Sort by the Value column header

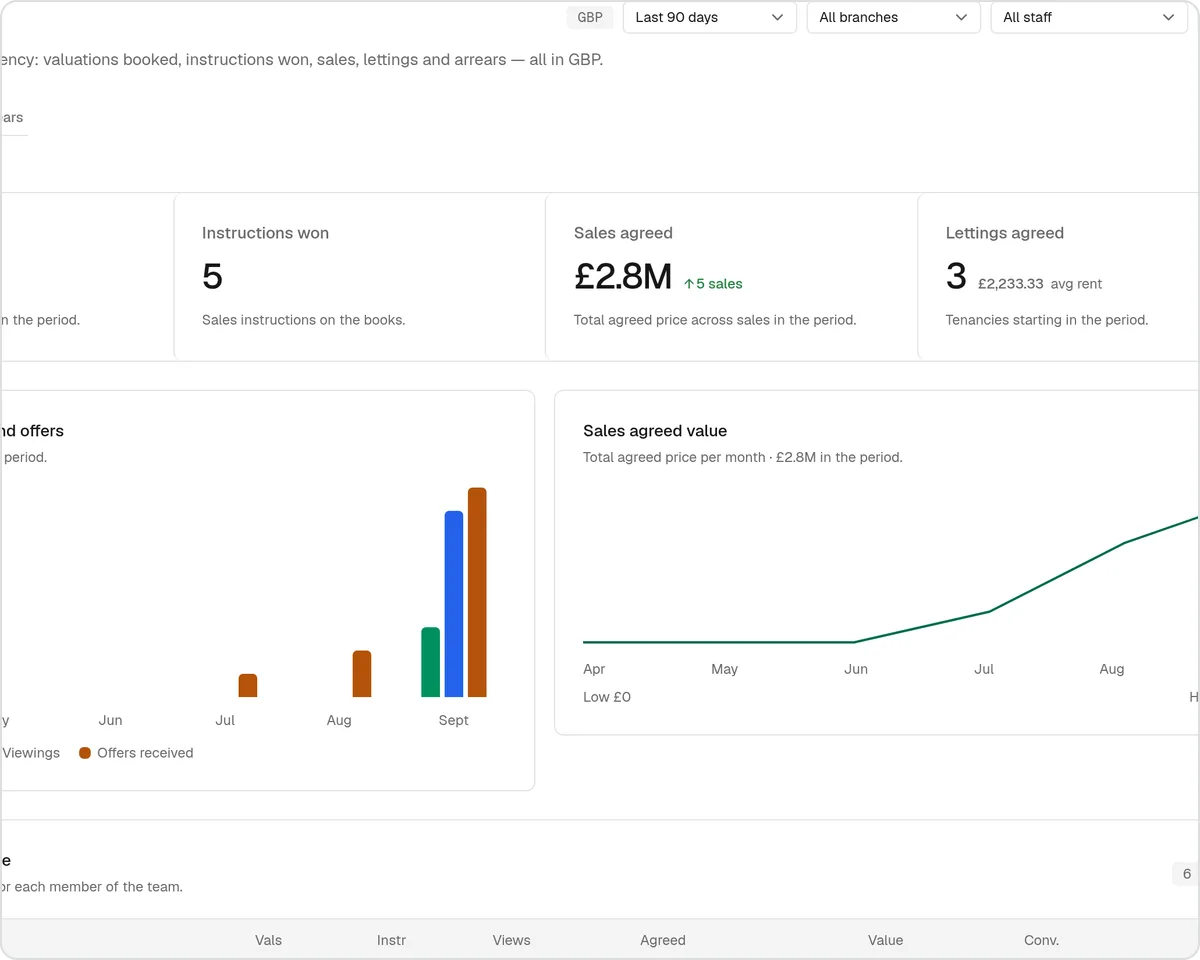click(885, 940)
